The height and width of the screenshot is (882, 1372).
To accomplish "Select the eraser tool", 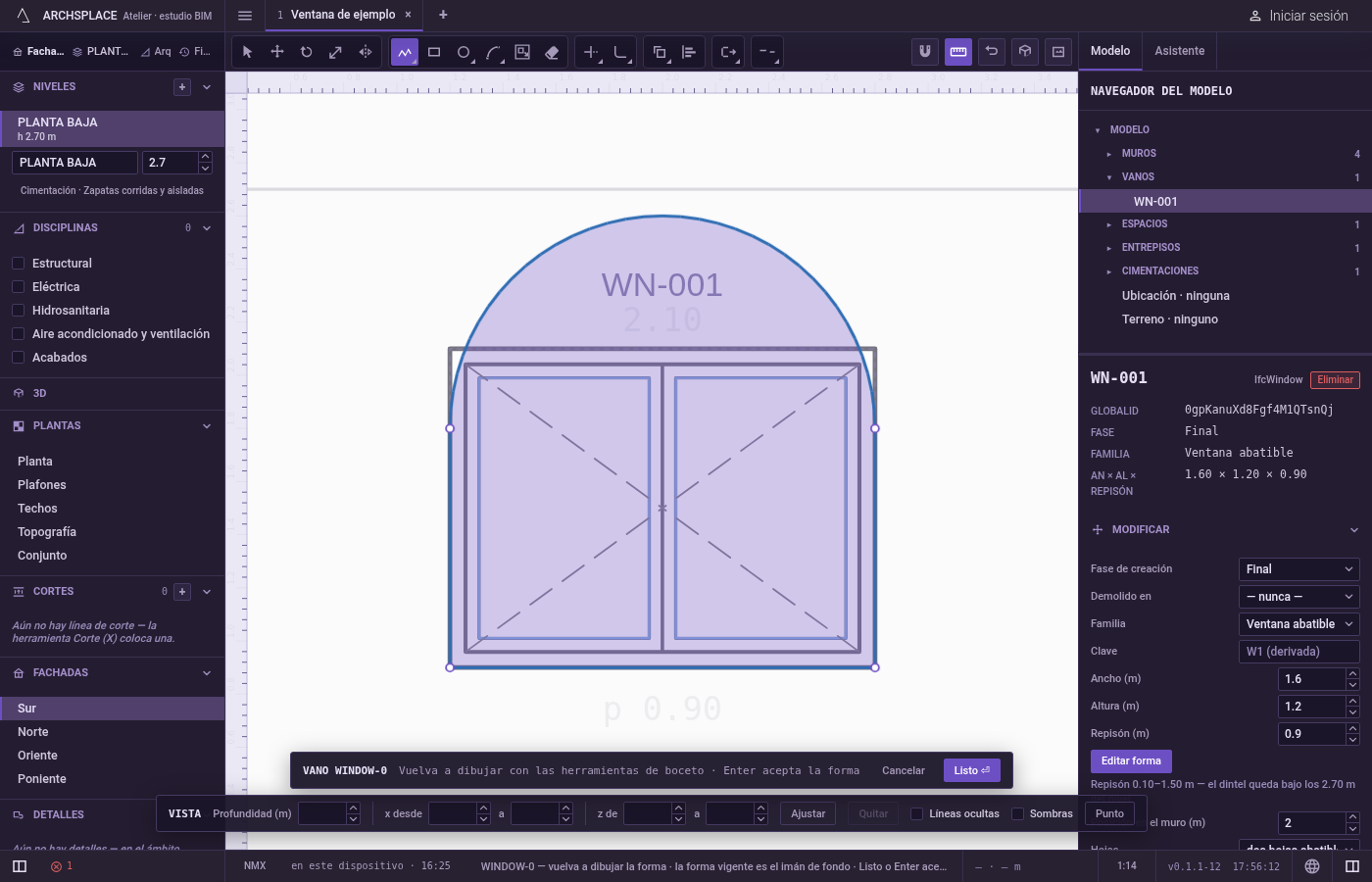I will pyautogui.click(x=552, y=52).
